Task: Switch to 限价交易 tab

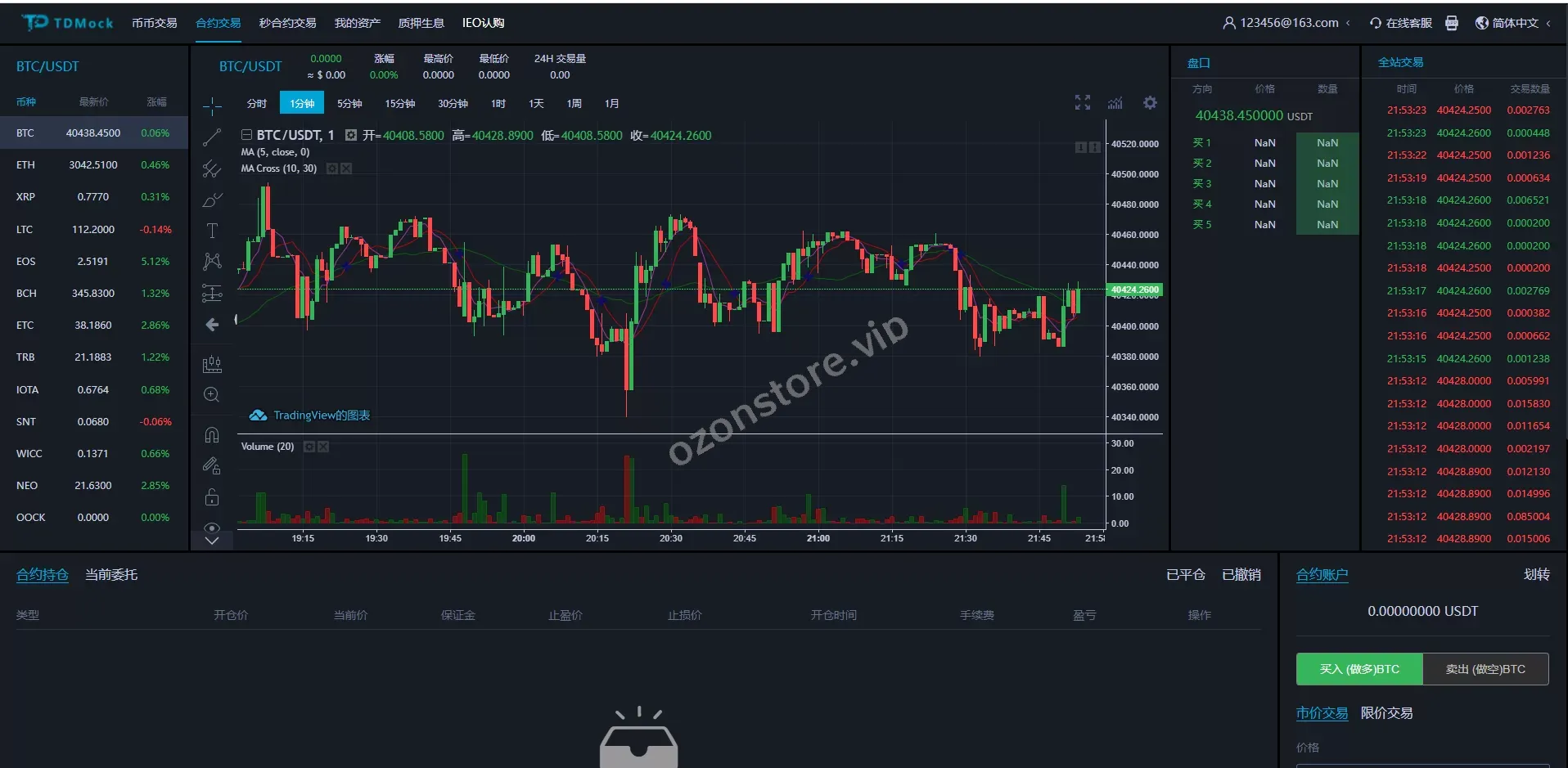Action: (1386, 713)
